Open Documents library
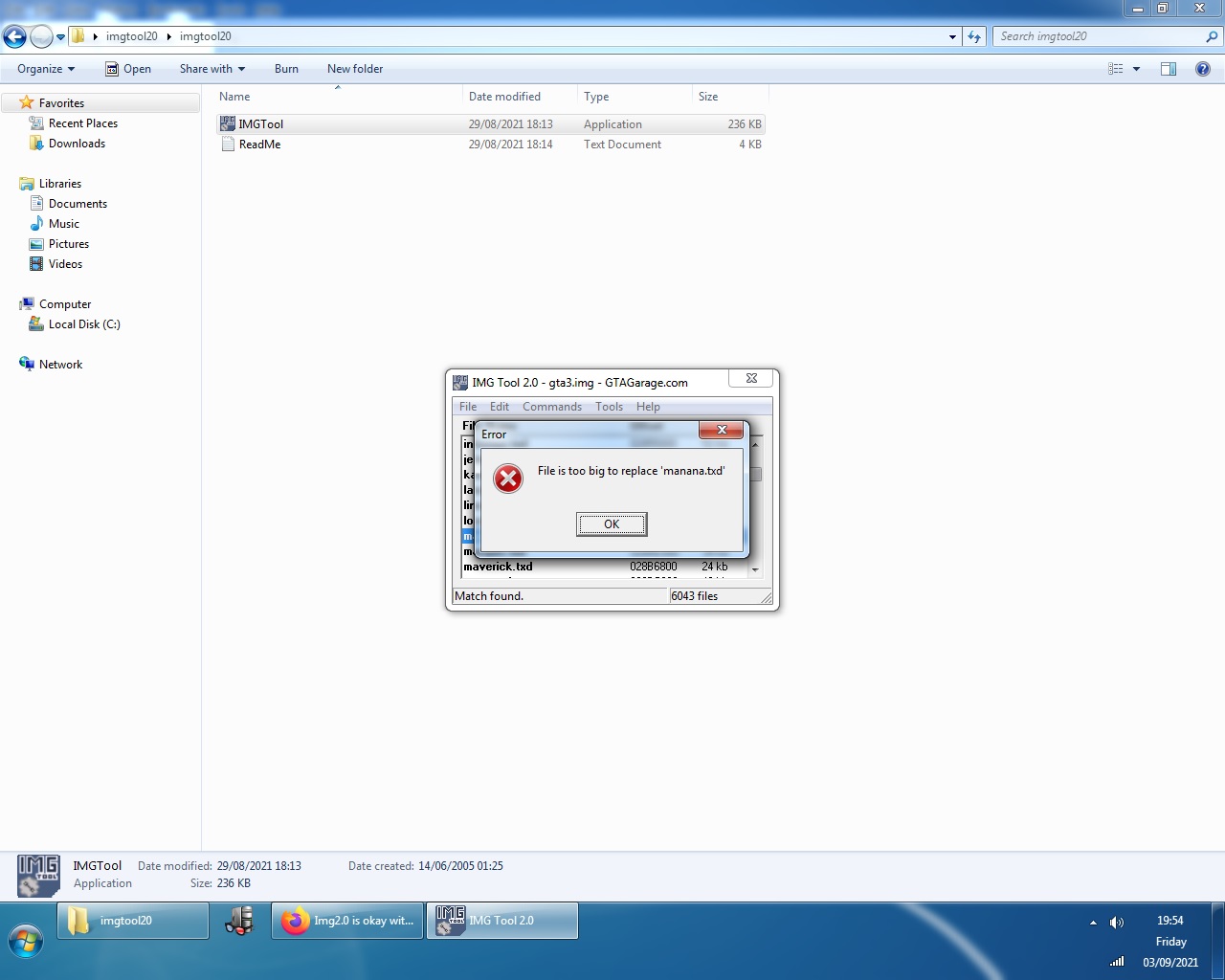Viewport: 1225px width, 980px height. [x=78, y=204]
